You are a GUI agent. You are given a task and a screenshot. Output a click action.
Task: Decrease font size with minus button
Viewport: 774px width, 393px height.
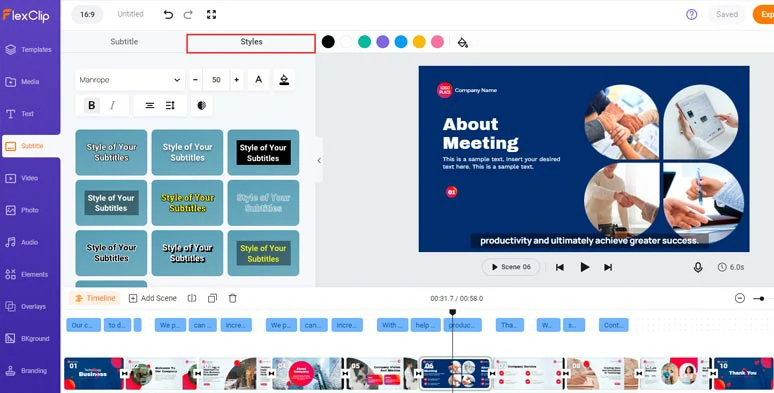[x=195, y=80]
